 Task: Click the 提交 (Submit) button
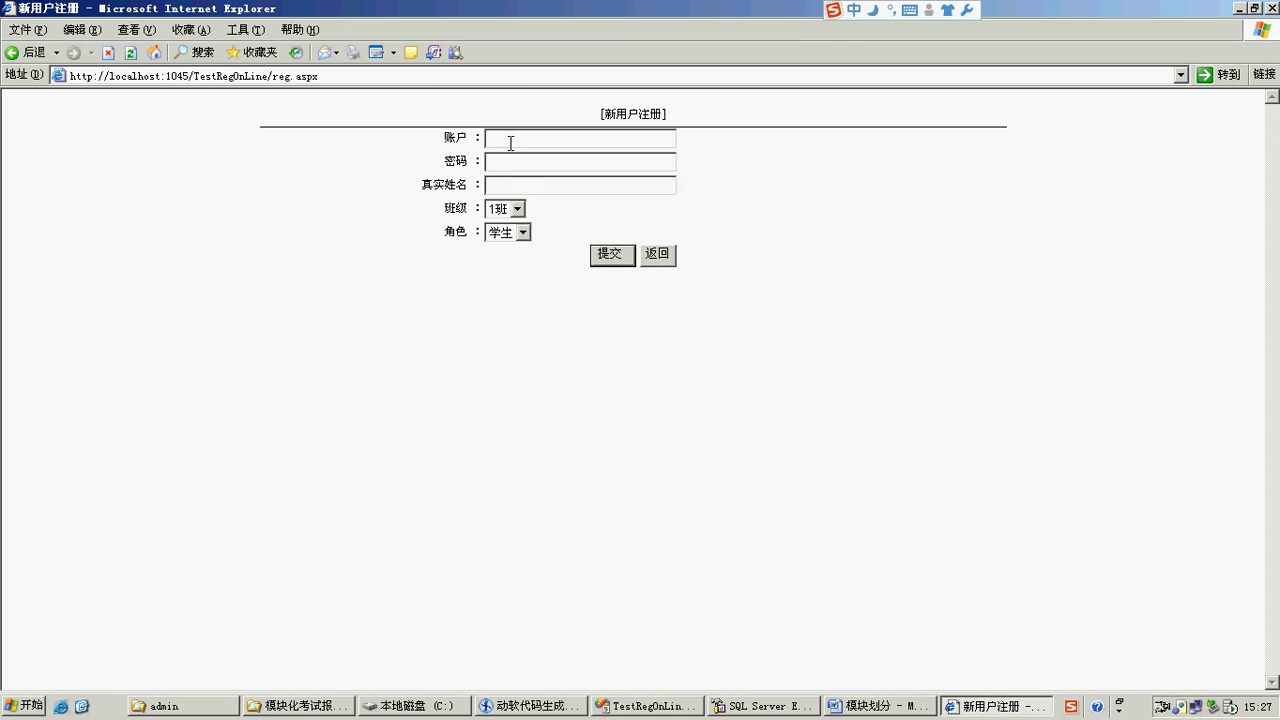coord(612,255)
